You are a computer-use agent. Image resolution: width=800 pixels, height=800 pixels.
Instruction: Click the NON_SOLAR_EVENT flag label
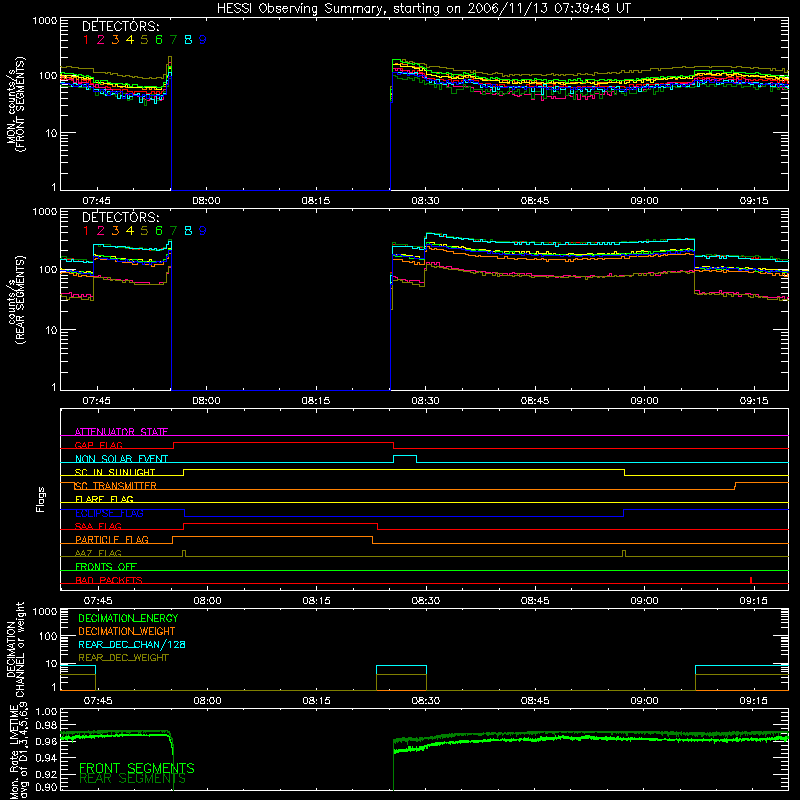pyautogui.click(x=121, y=459)
